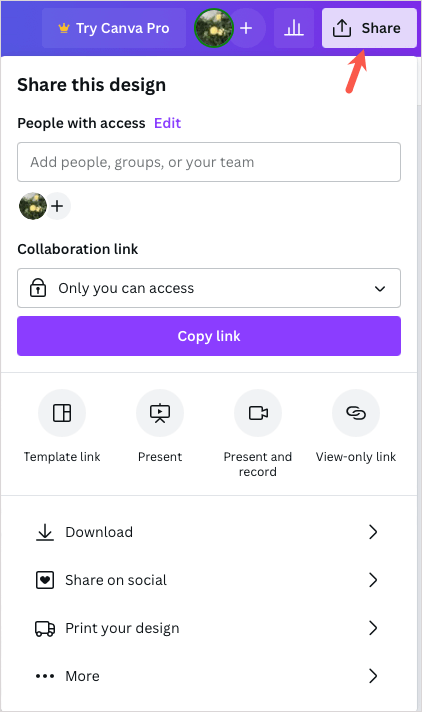This screenshot has width=422, height=712.
Task: Click the owner avatar below the people field
Action: coord(33,206)
